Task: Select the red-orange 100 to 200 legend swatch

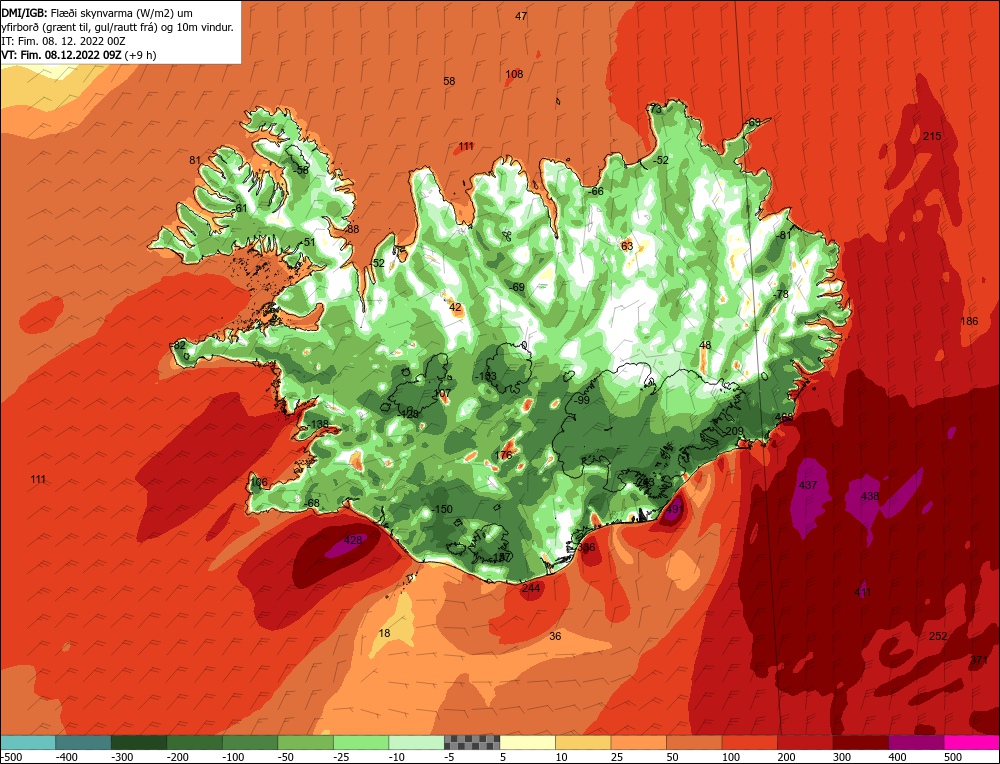Action: (x=749, y=743)
